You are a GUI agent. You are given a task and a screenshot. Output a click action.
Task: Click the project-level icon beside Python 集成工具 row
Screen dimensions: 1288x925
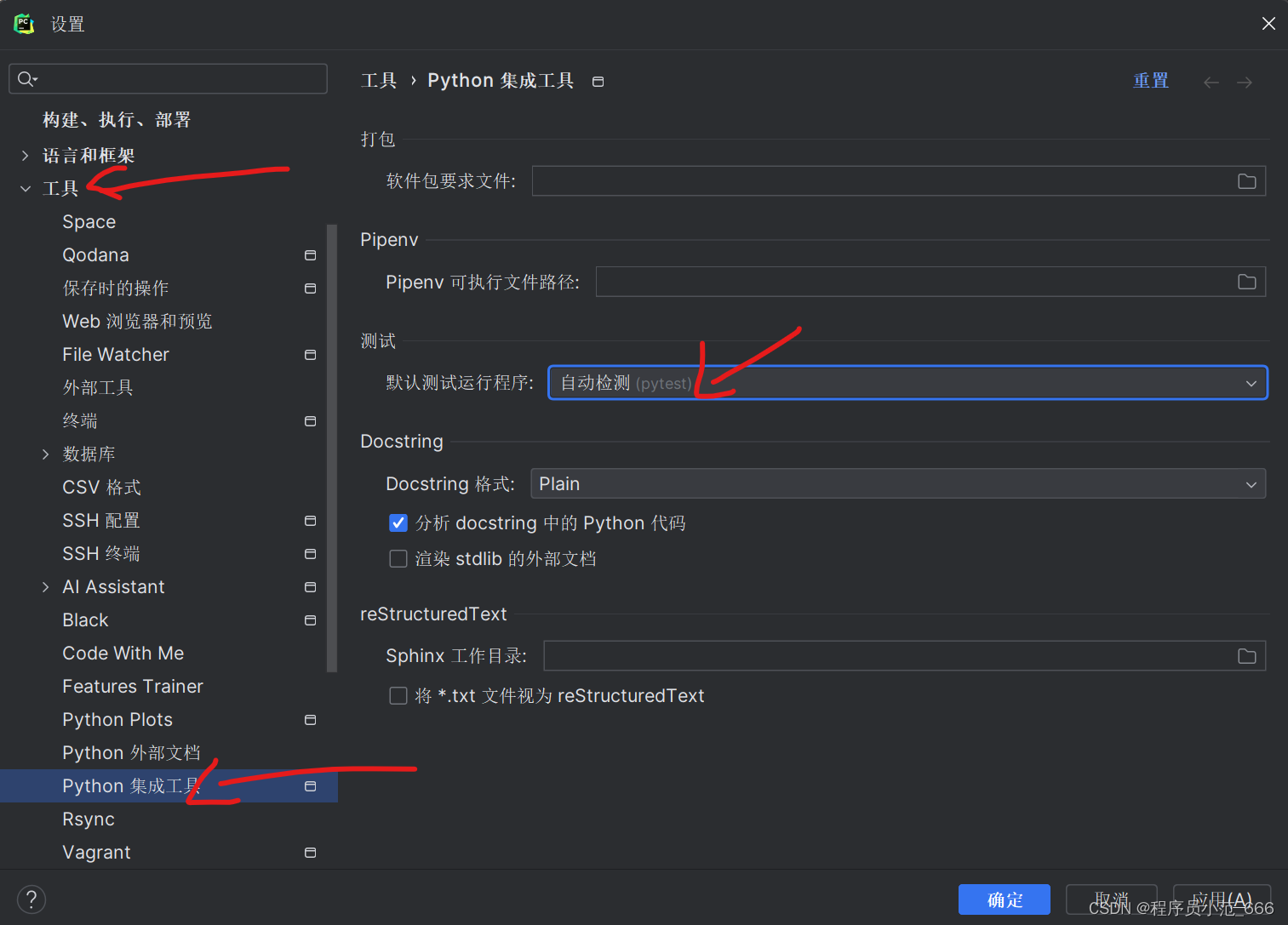point(310,786)
